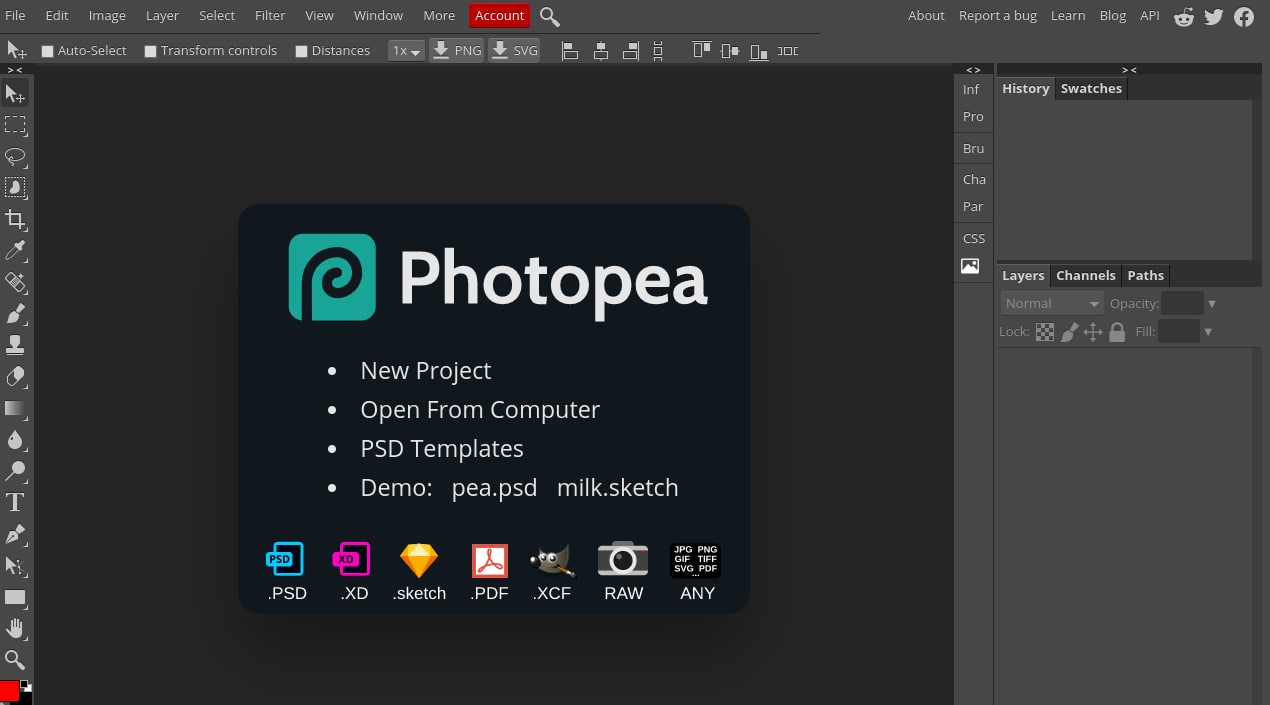Image resolution: width=1270 pixels, height=705 pixels.
Task: Open the Twitter icon link
Action: click(x=1214, y=16)
